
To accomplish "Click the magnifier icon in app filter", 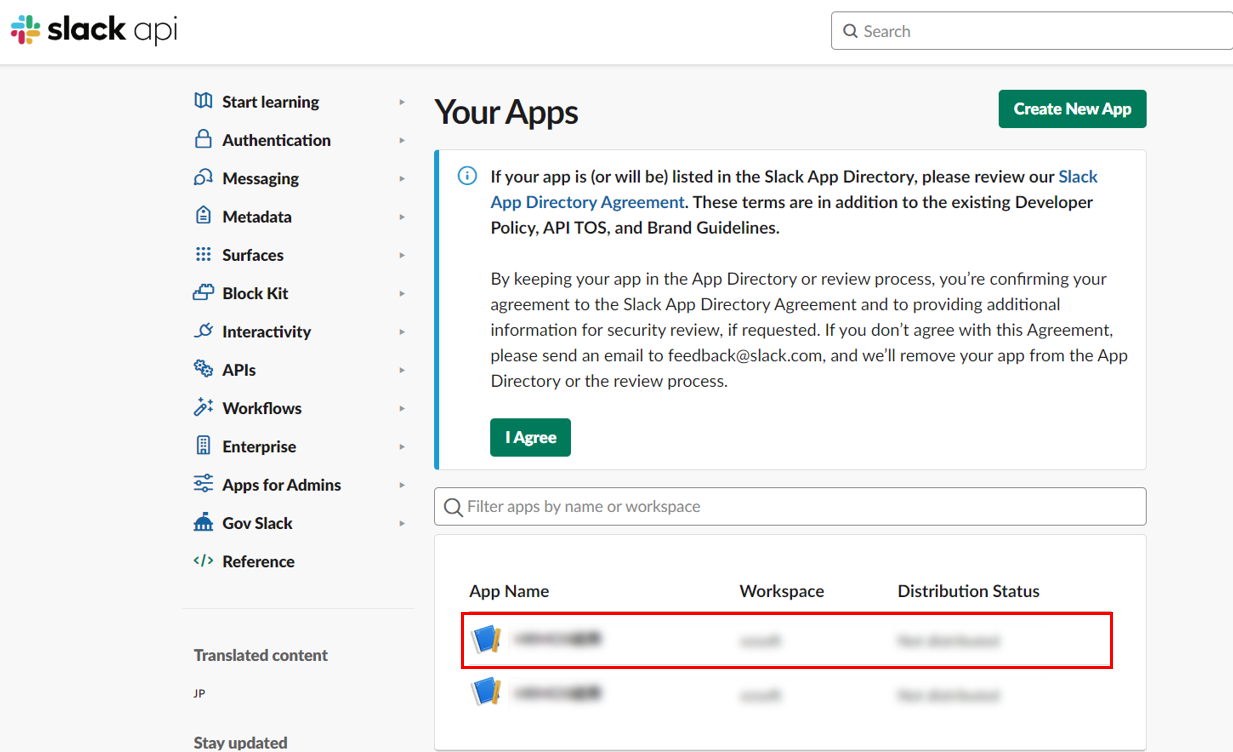I will pos(453,507).
